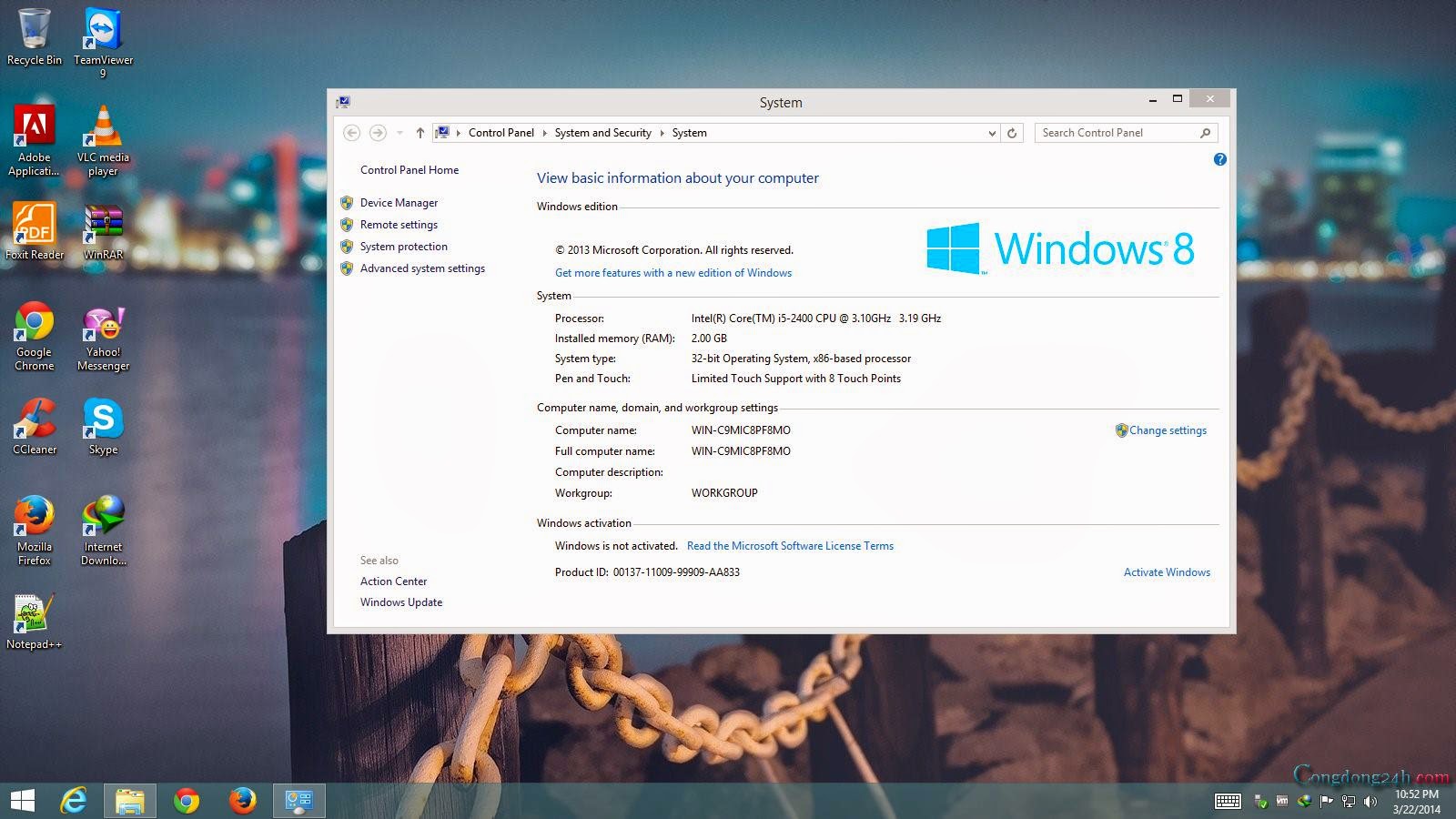Click the Back navigation arrow
Image resolution: width=1456 pixels, height=819 pixels.
(x=352, y=133)
